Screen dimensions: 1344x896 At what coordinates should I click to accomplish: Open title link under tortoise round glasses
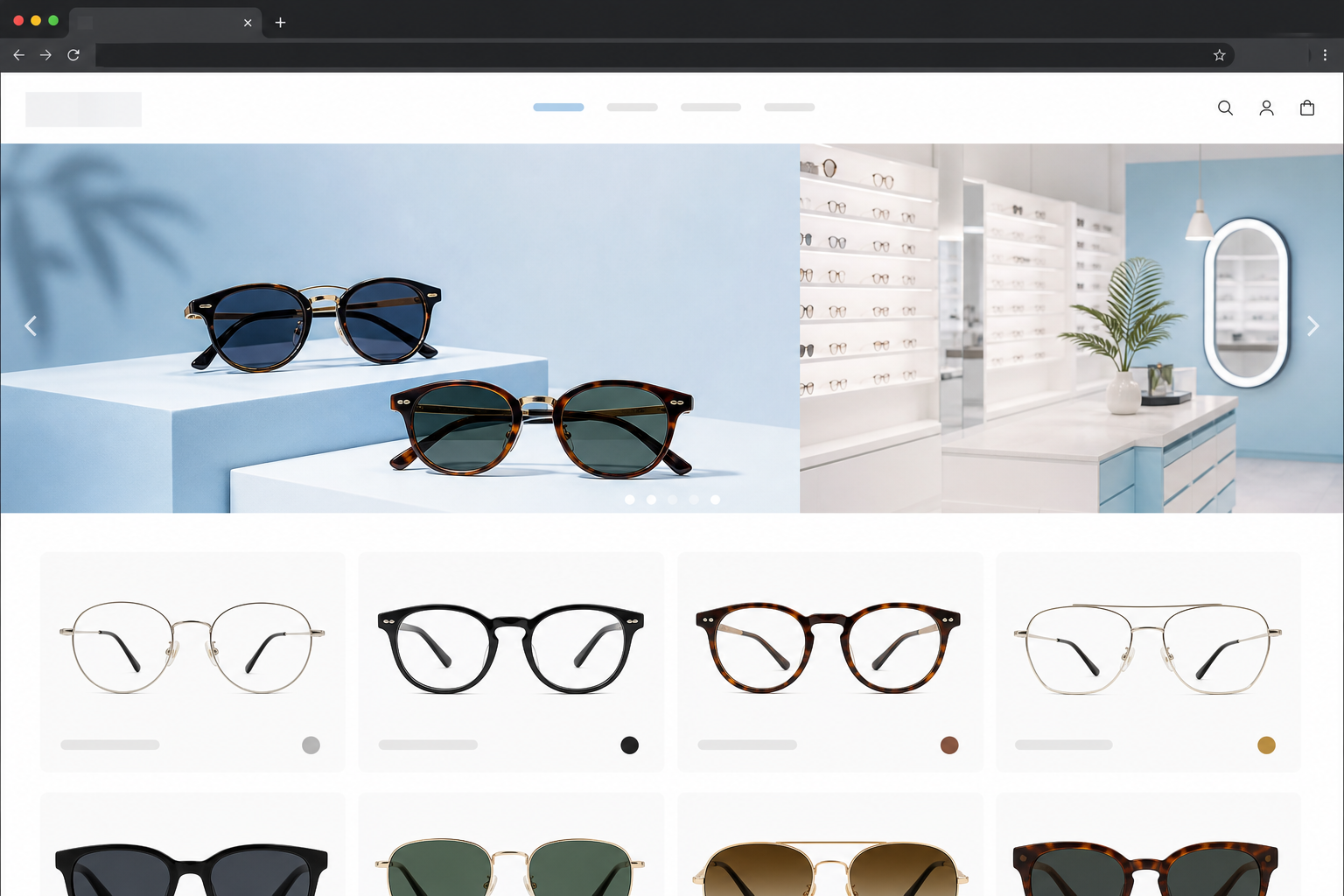click(747, 745)
